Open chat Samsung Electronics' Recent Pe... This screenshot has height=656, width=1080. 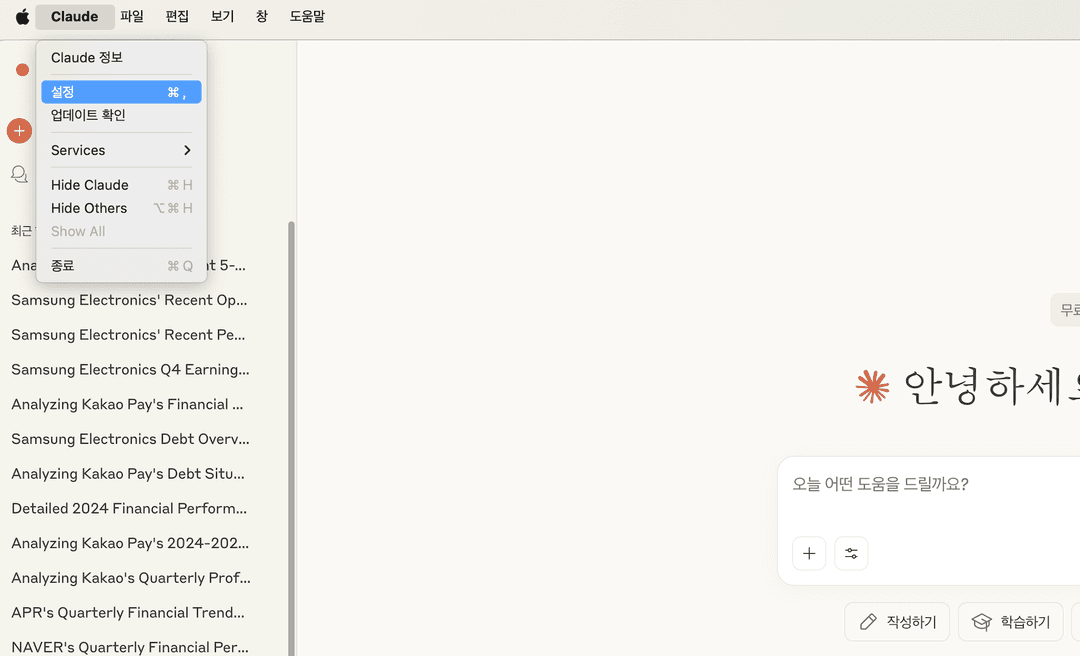[128, 335]
